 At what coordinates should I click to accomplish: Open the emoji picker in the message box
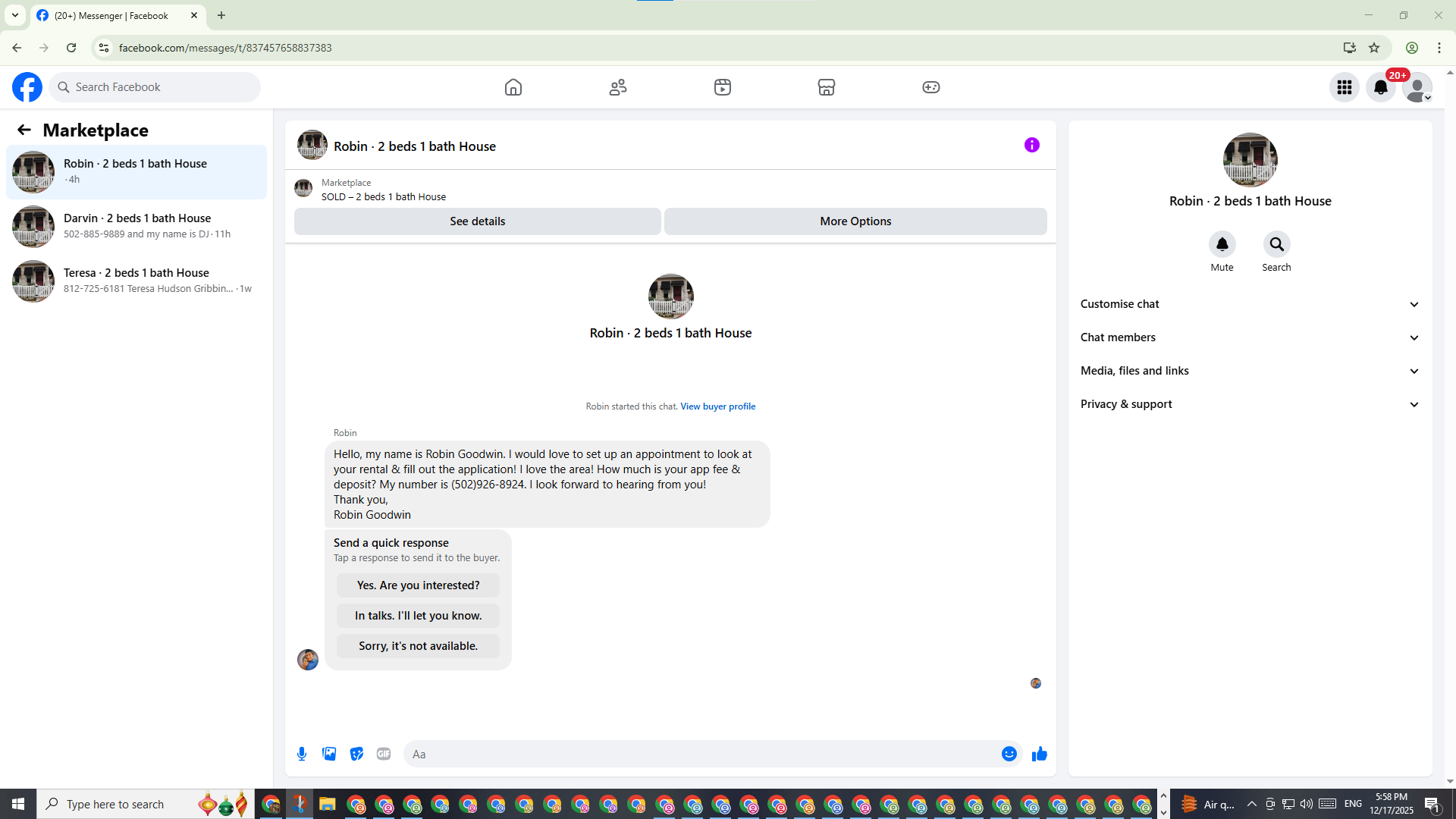coord(1009,754)
